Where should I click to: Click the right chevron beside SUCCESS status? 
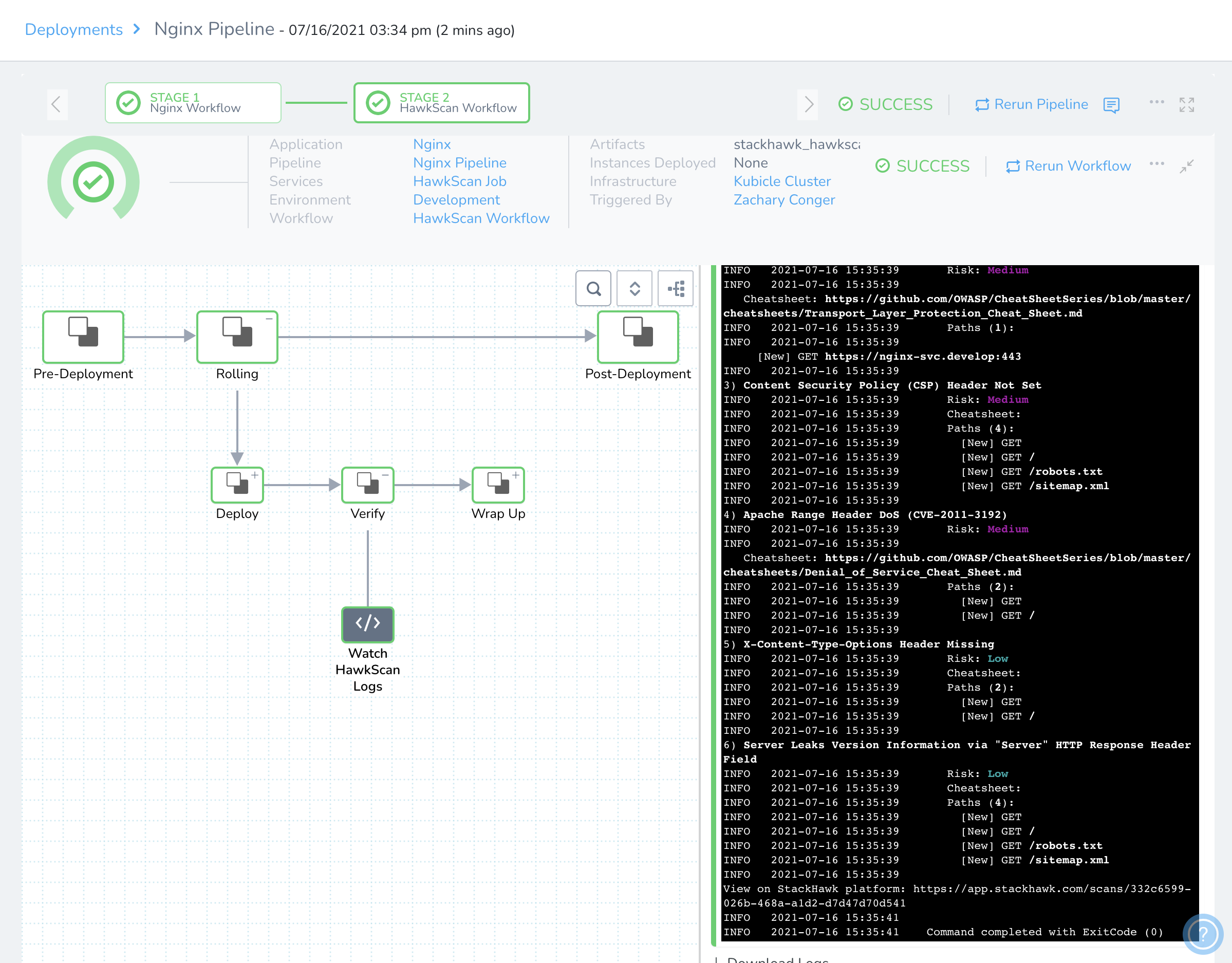pos(809,104)
